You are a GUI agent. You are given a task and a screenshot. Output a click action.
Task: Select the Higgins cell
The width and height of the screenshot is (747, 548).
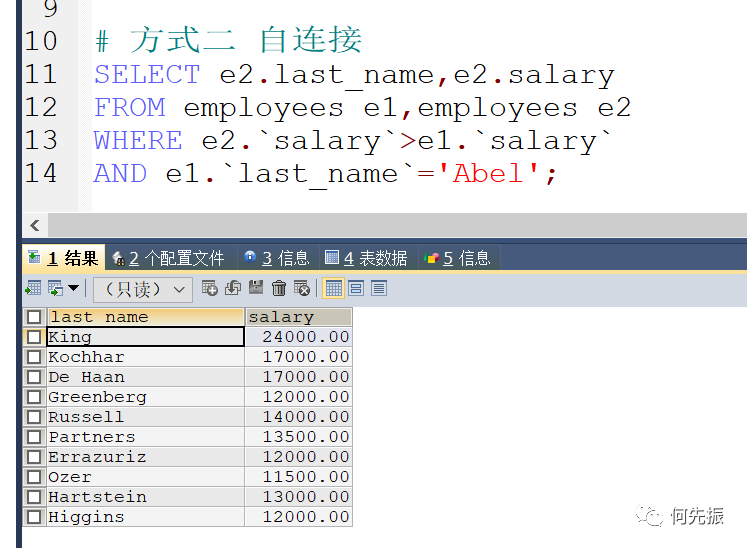point(146,517)
